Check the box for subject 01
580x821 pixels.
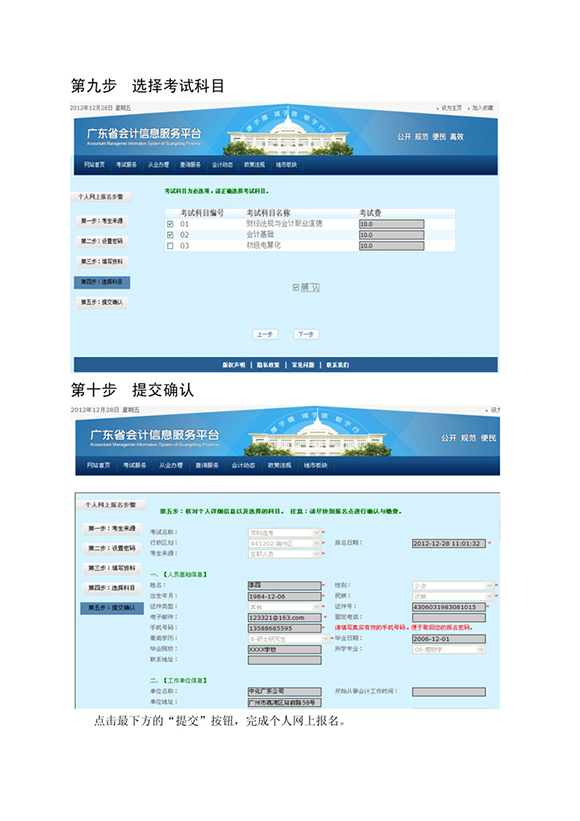[170, 224]
